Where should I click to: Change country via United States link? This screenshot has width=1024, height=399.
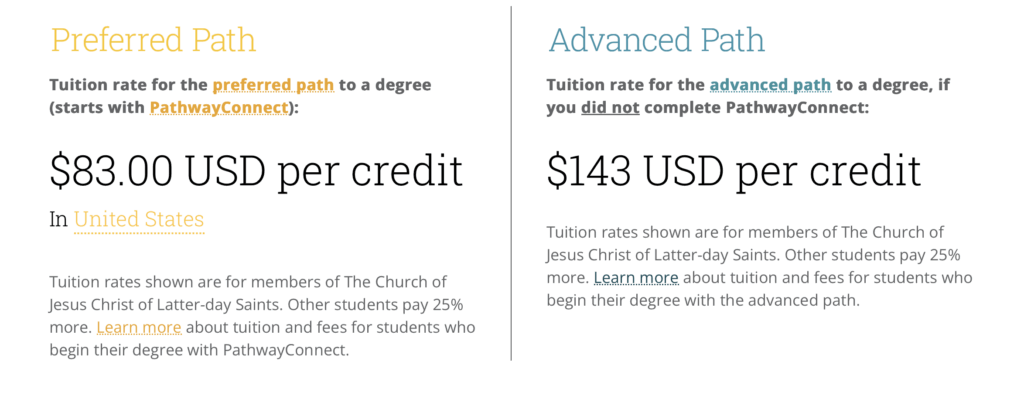[139, 219]
